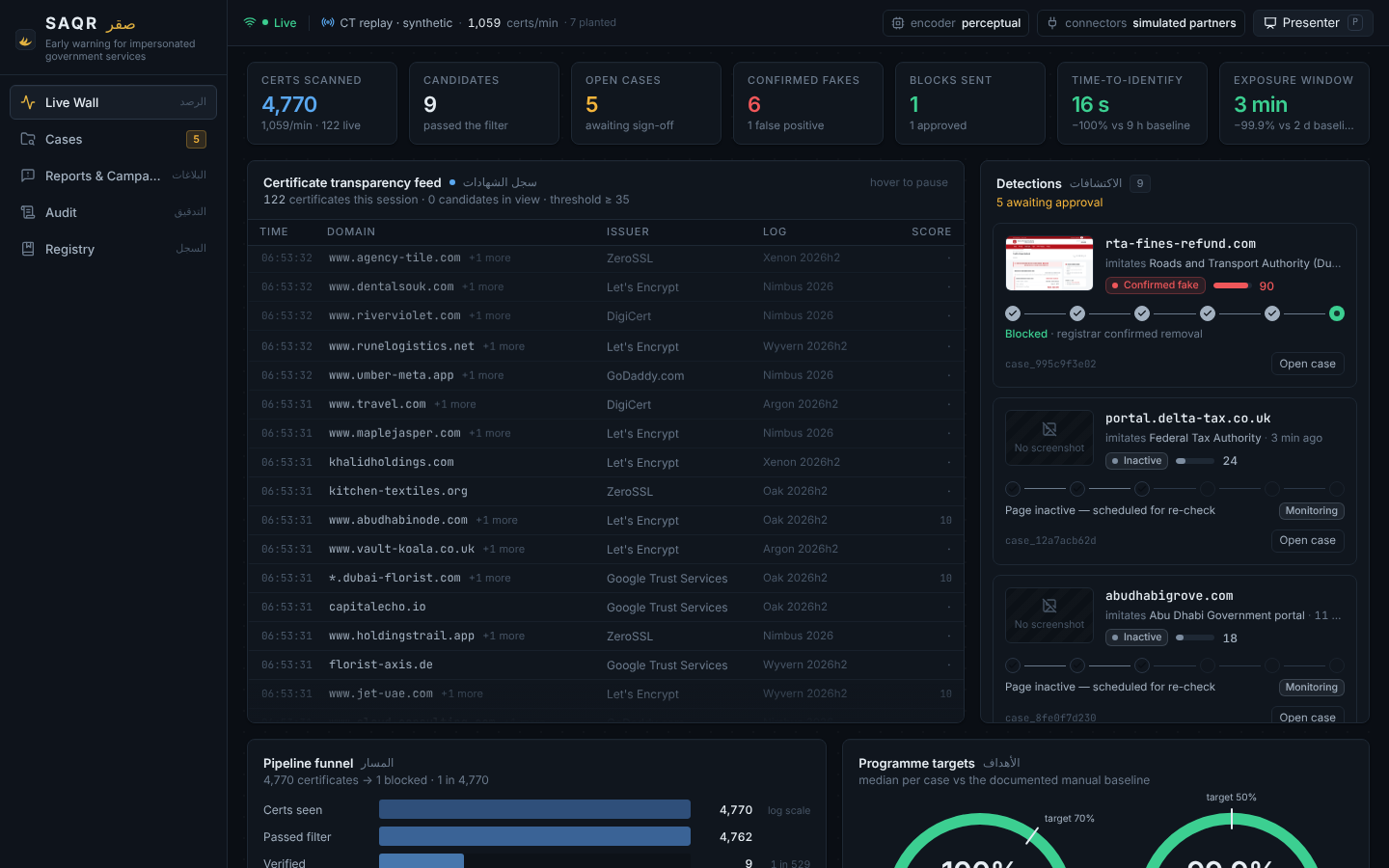Open case for portal.delta-tax.co.uk
This screenshot has height=868, width=1389.
point(1307,540)
